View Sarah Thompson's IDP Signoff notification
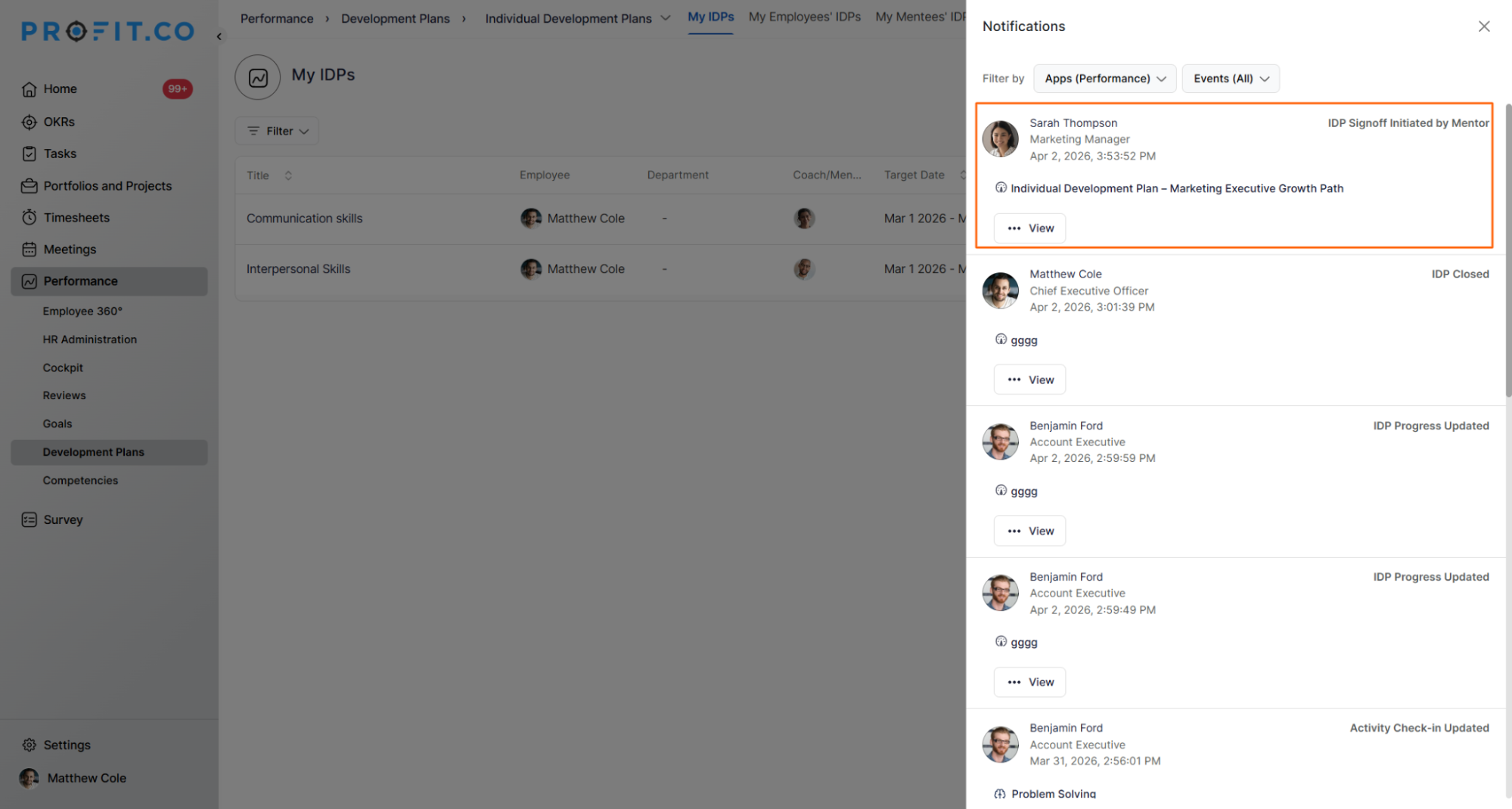Image resolution: width=1512 pixels, height=809 pixels. (1029, 228)
